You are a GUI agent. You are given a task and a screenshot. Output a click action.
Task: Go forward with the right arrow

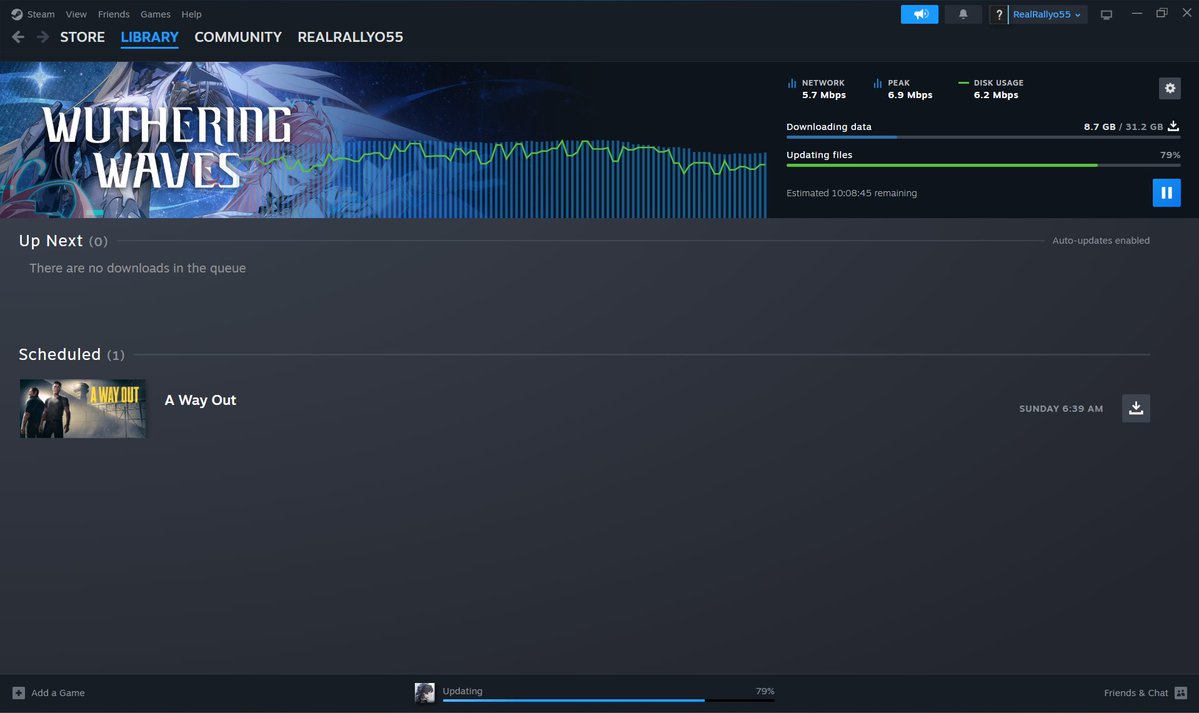tap(43, 37)
